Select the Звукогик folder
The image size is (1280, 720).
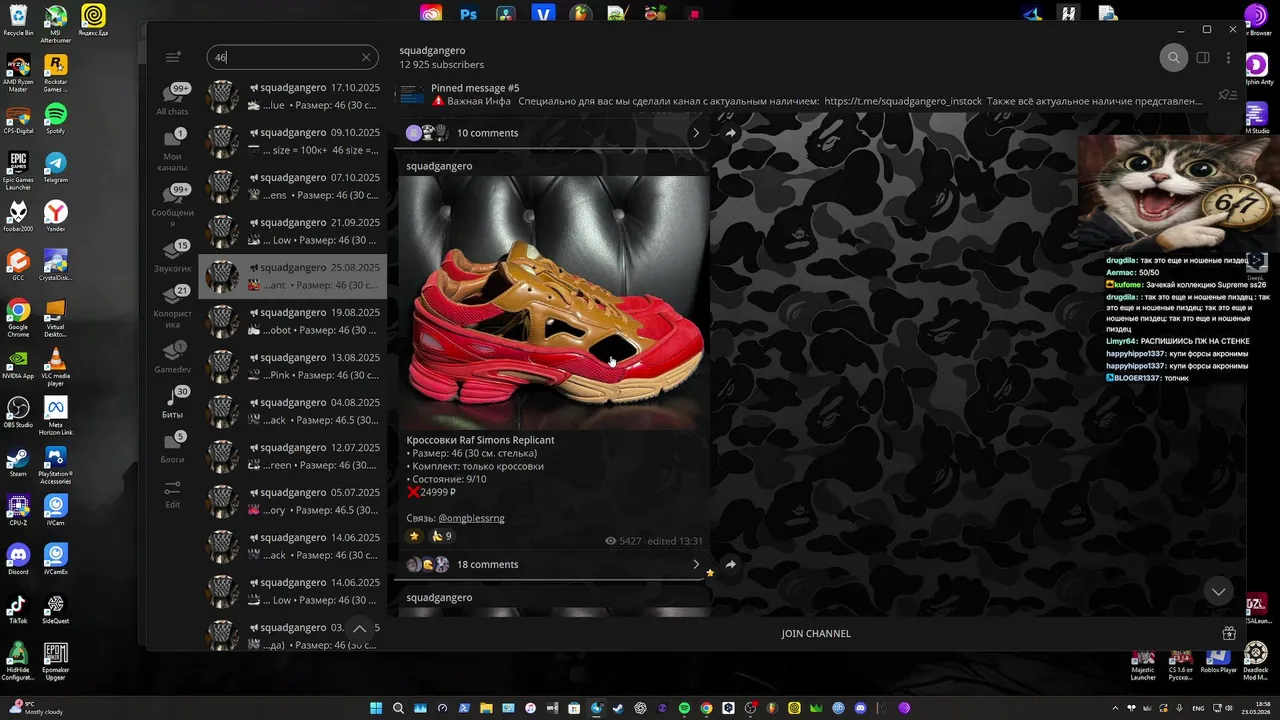point(172,256)
